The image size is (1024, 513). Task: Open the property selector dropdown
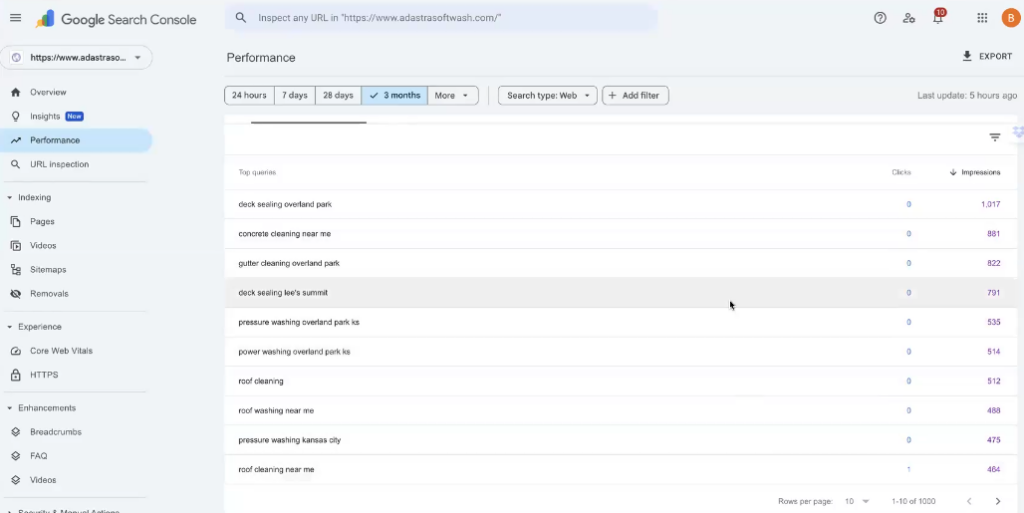pos(76,57)
